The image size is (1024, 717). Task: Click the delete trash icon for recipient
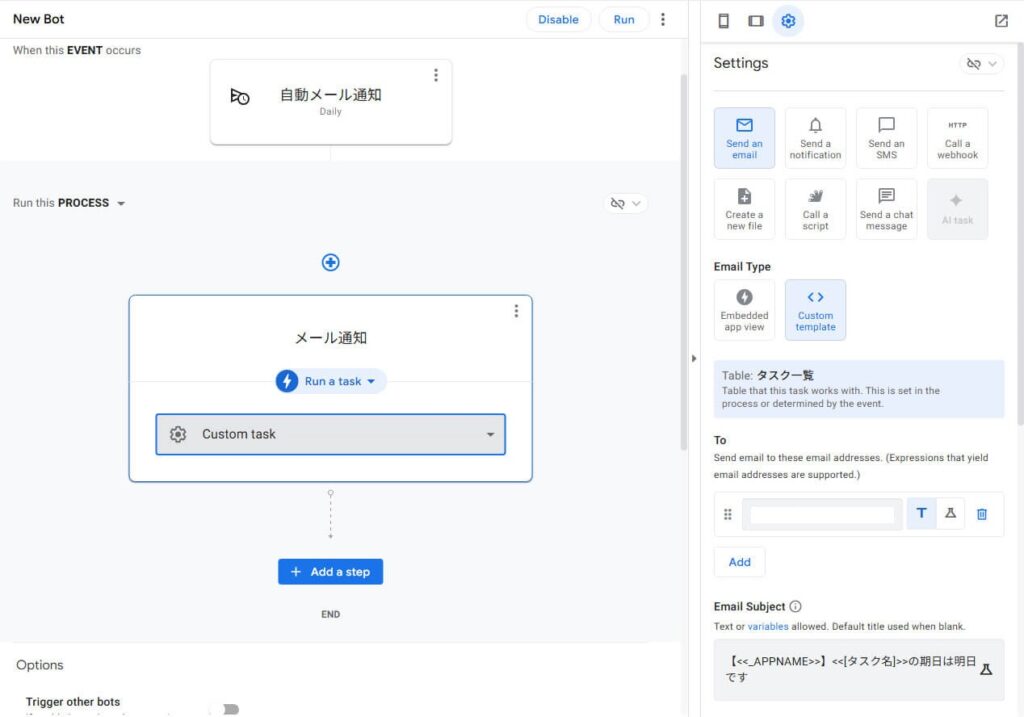(x=982, y=514)
